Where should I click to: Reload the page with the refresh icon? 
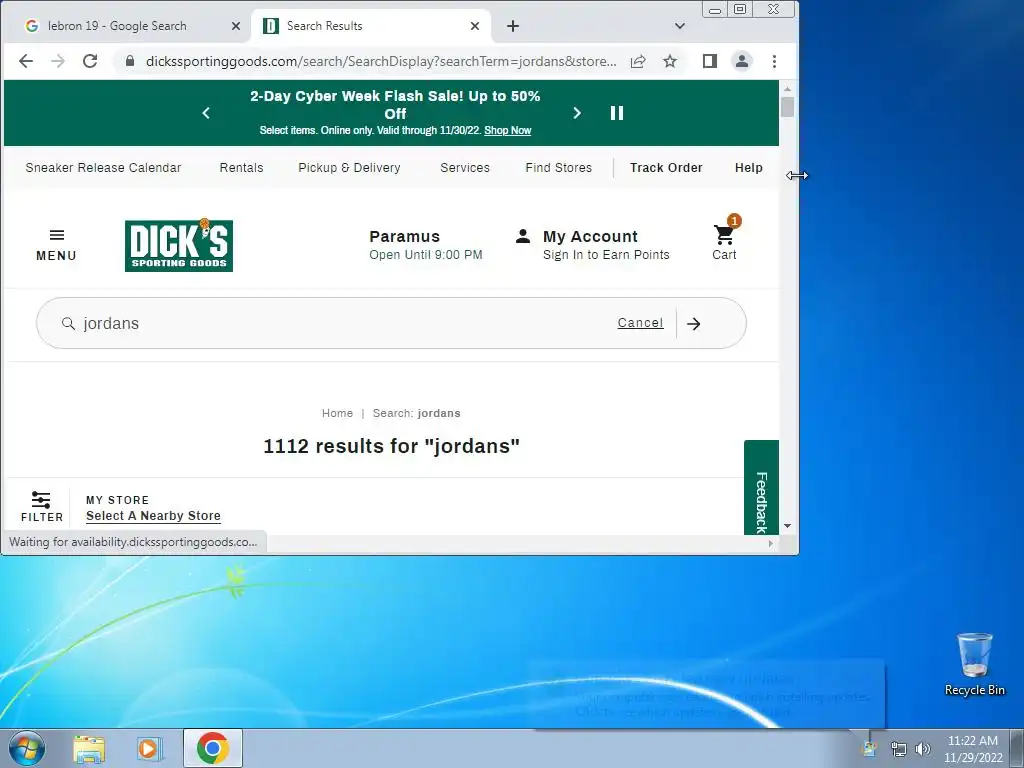pyautogui.click(x=90, y=61)
